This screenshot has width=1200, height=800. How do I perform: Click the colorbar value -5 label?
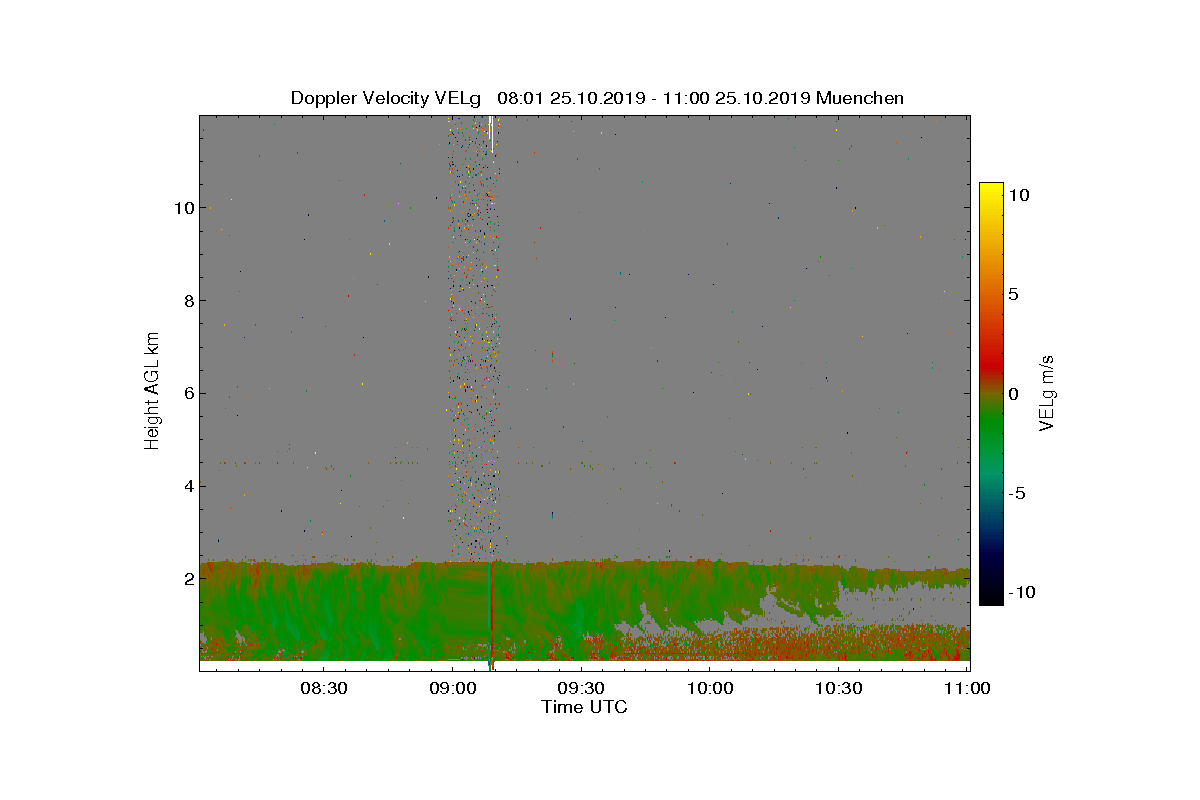point(1018,493)
